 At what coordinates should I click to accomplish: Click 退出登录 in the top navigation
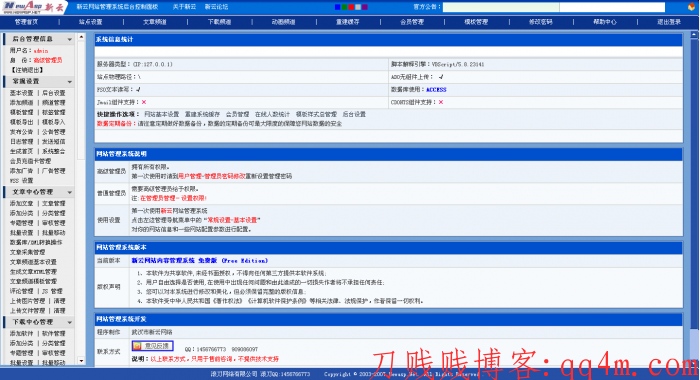click(x=669, y=22)
